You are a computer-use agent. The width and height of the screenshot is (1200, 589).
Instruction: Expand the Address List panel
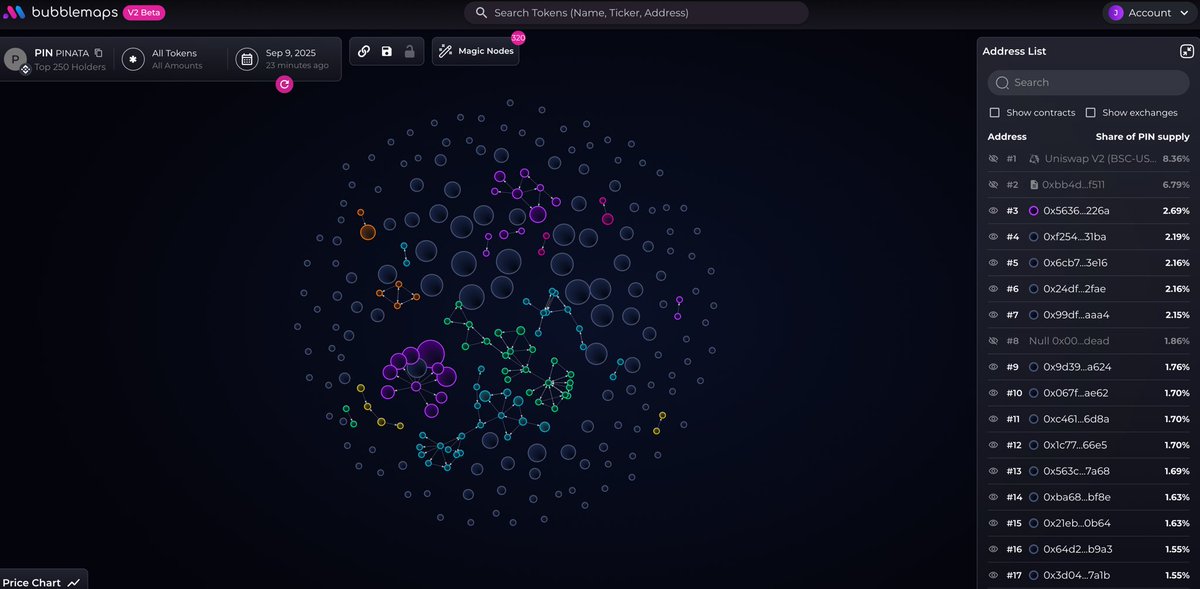(1186, 51)
